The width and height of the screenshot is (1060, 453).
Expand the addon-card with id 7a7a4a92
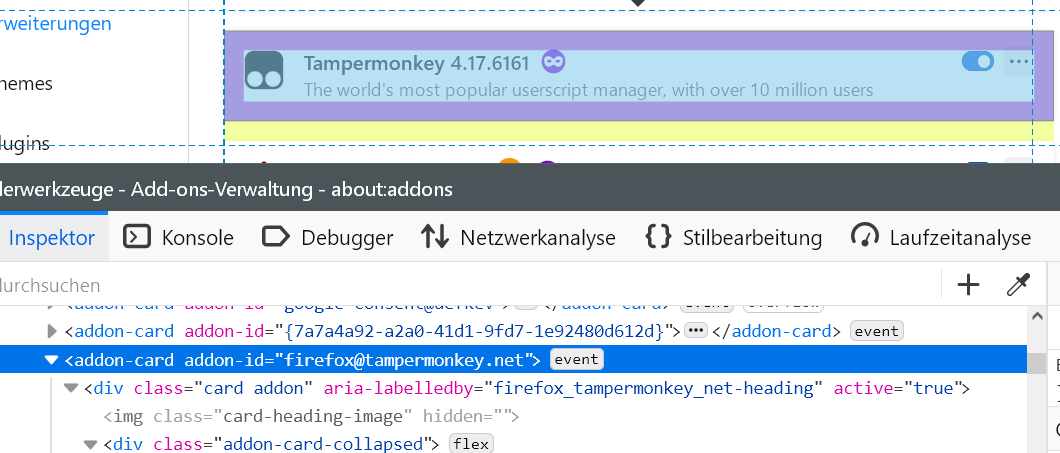(x=52, y=331)
